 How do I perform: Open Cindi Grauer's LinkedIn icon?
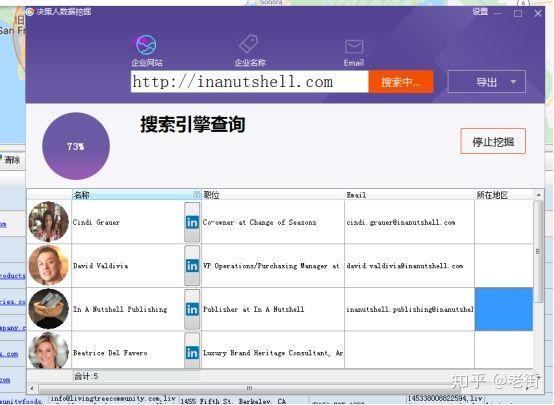tap(192, 222)
